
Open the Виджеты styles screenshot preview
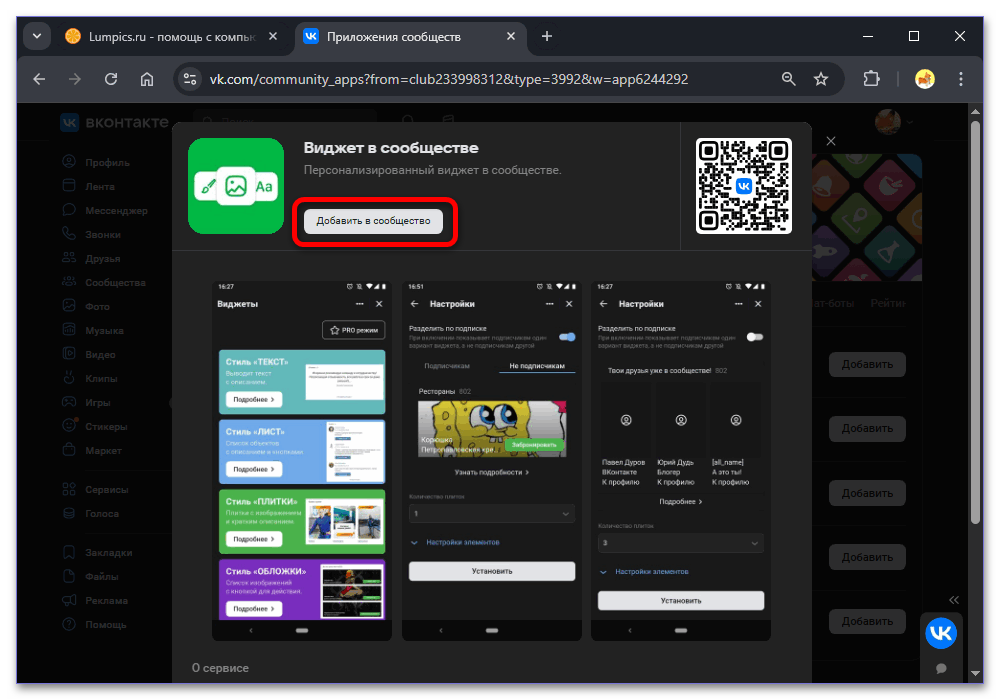pyautogui.click(x=302, y=460)
